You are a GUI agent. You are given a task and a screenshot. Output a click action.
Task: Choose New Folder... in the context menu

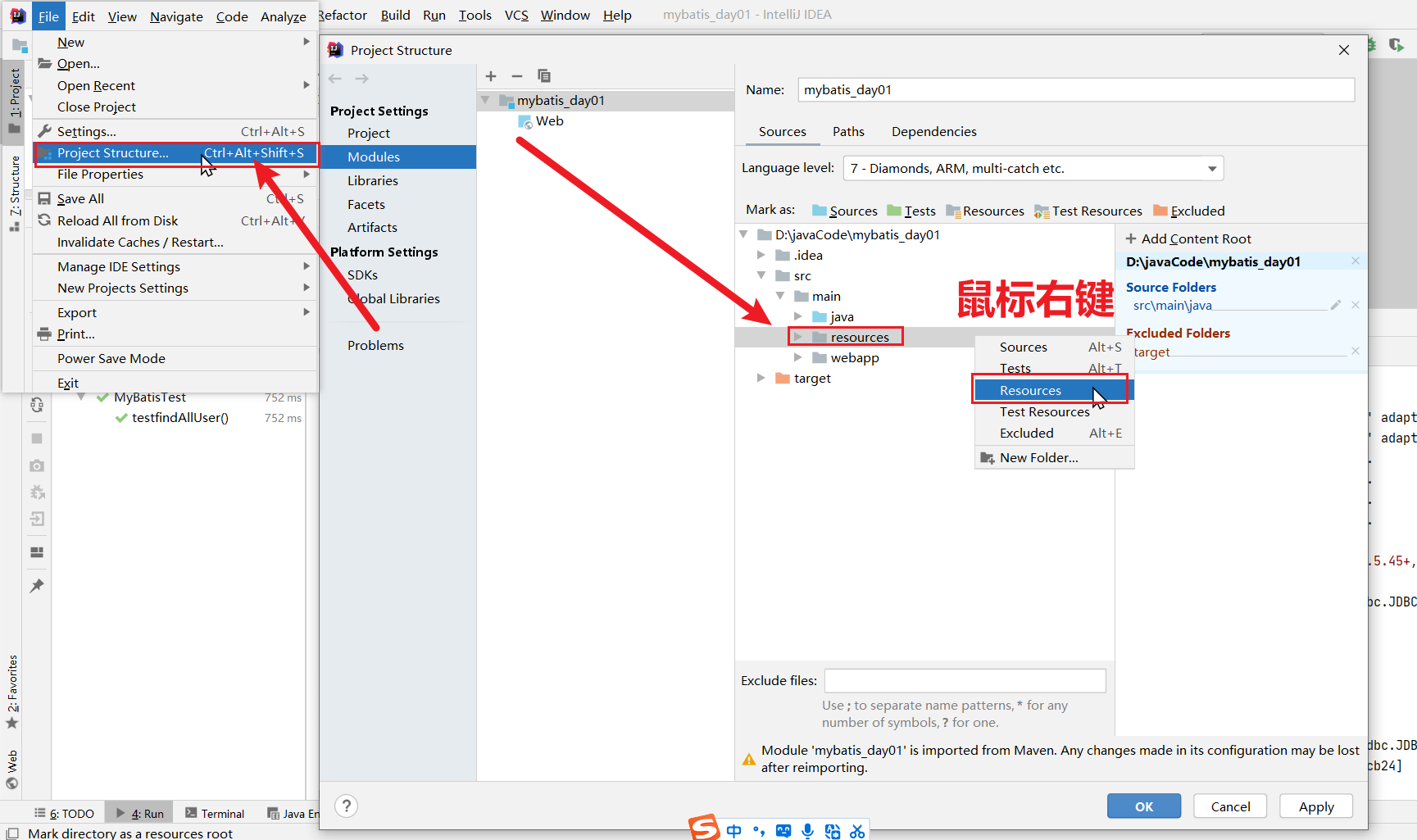[x=1054, y=457]
